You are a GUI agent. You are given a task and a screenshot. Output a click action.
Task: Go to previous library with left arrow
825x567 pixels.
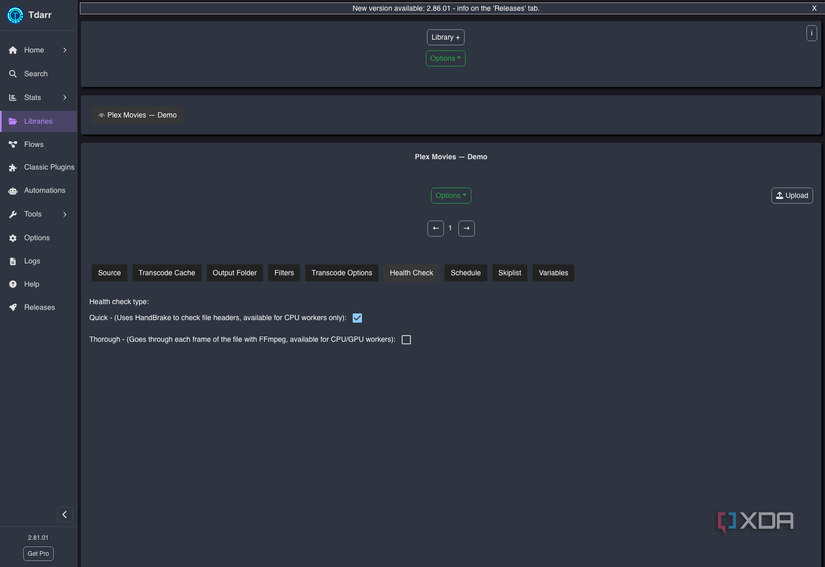tap(435, 228)
